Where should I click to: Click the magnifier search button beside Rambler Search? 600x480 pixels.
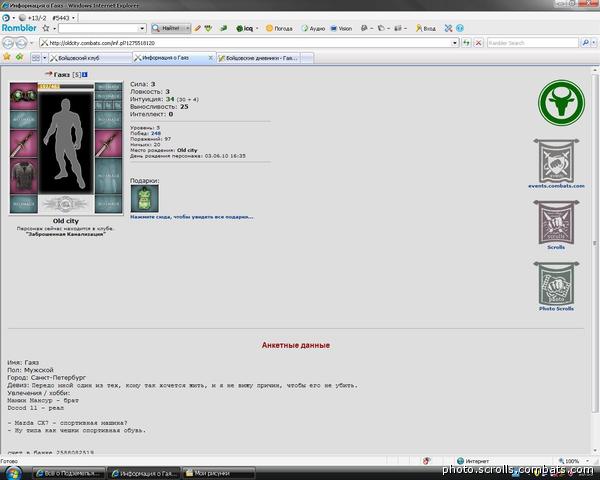585,43
